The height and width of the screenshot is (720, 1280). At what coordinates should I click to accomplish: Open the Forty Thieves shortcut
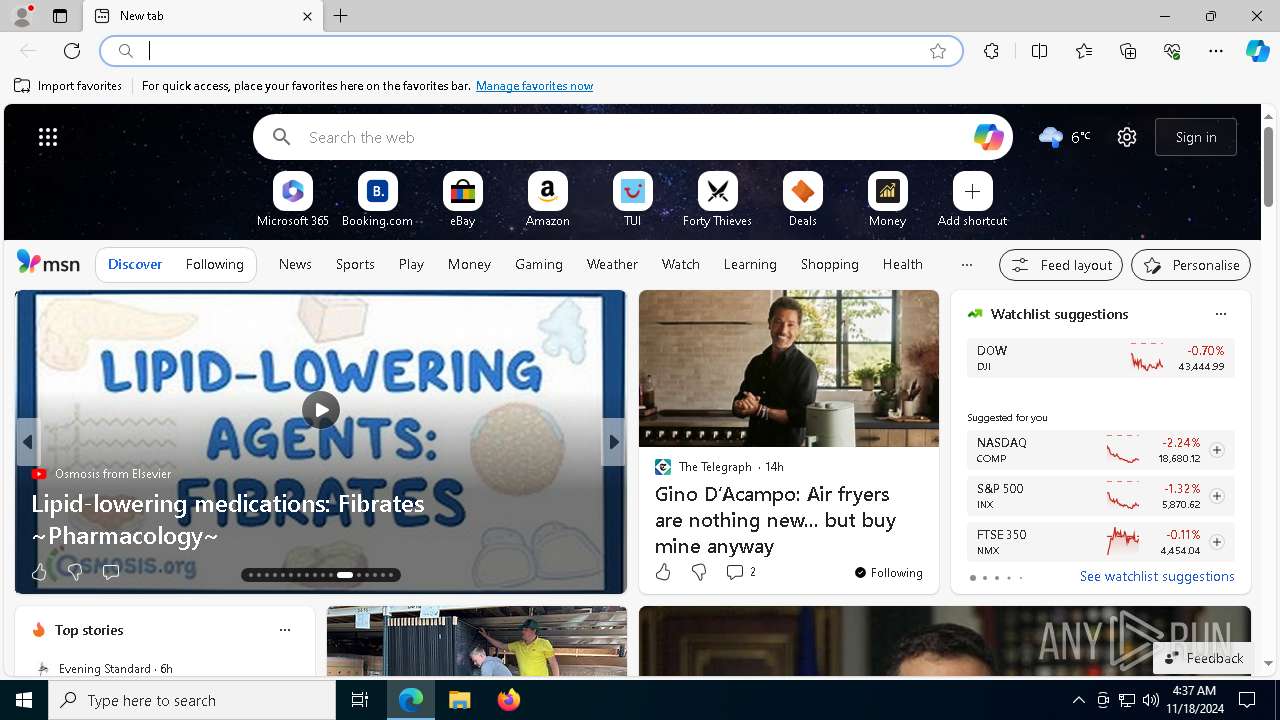click(x=717, y=200)
